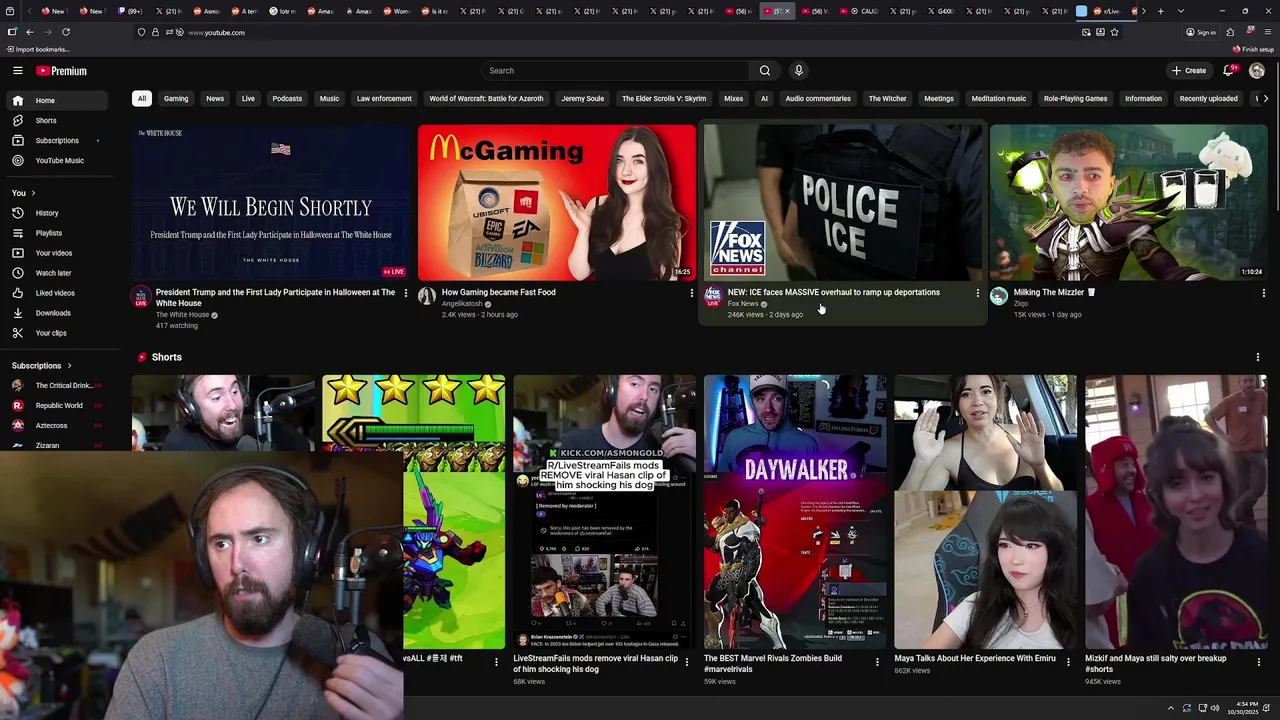
Task: Open options for Daywalker short
Action: point(877,662)
